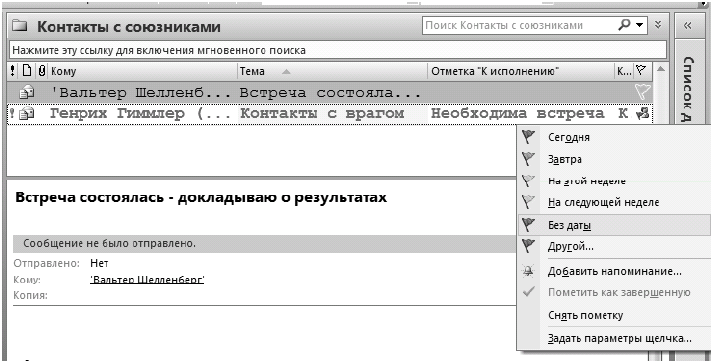Click the flag icon beside Другой...
The image size is (711, 361).
click(528, 246)
